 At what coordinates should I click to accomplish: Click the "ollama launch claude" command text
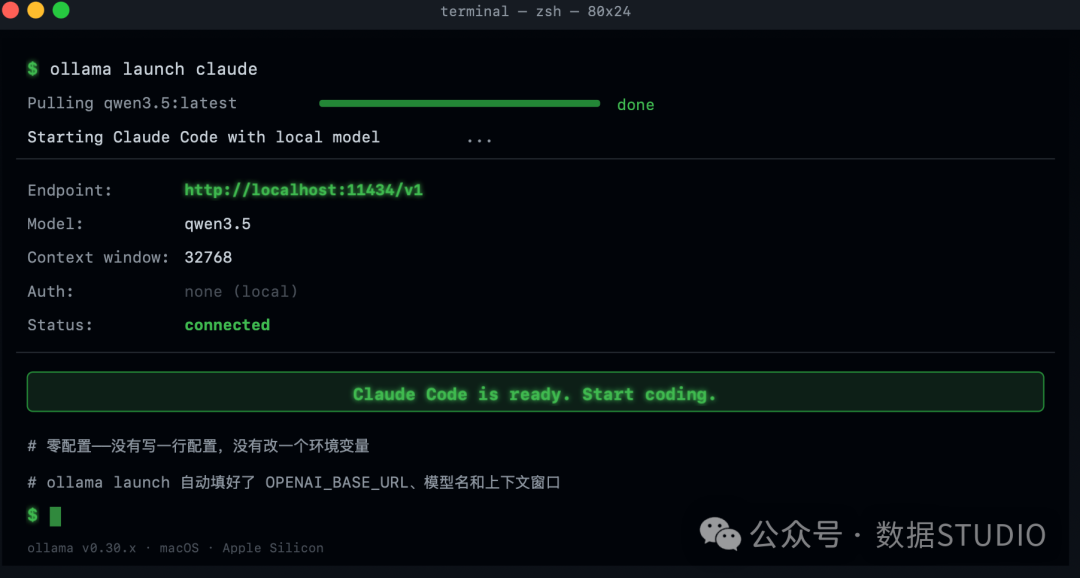[x=154, y=69]
